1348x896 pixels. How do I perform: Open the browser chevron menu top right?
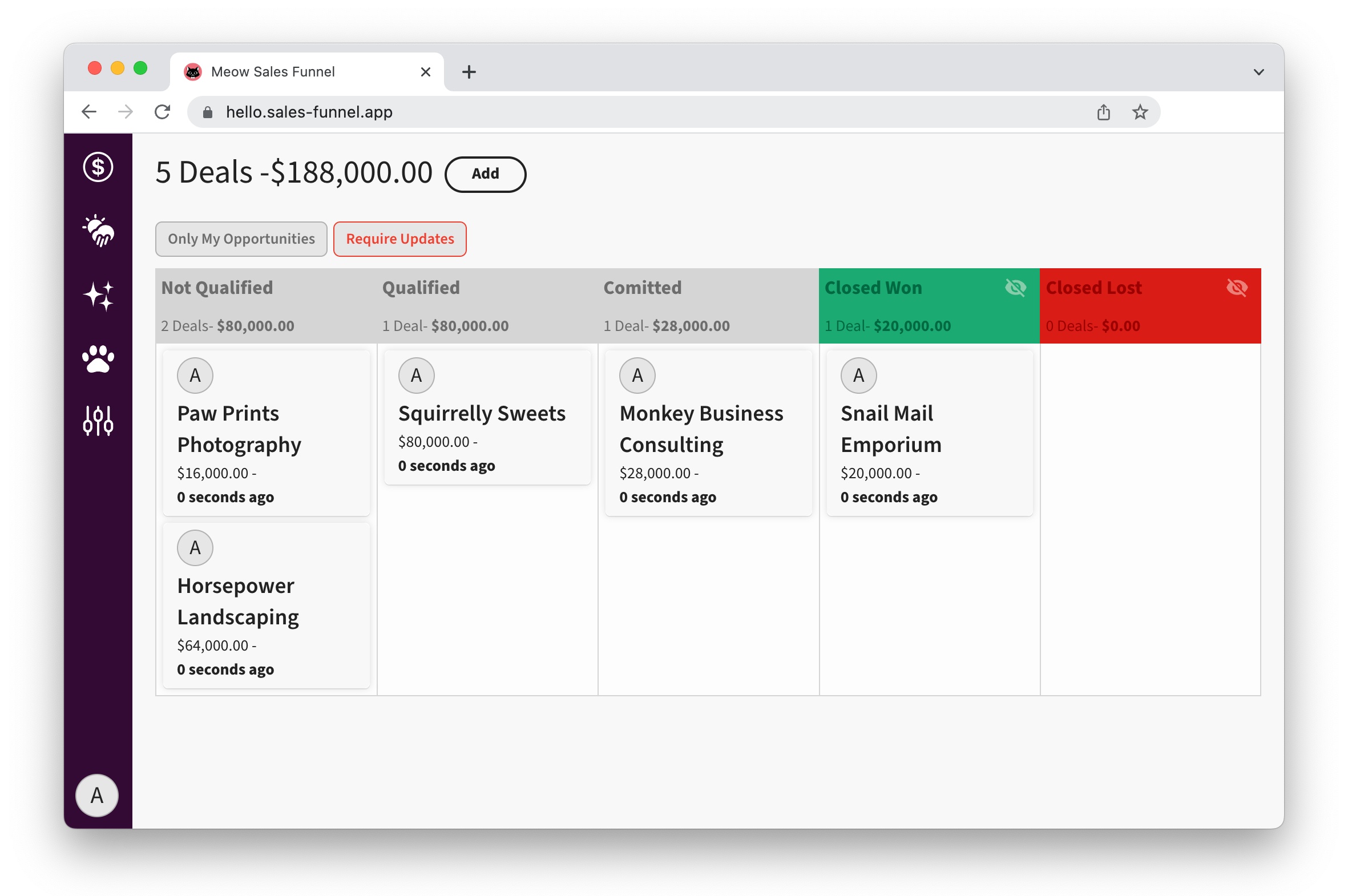coord(1259,71)
